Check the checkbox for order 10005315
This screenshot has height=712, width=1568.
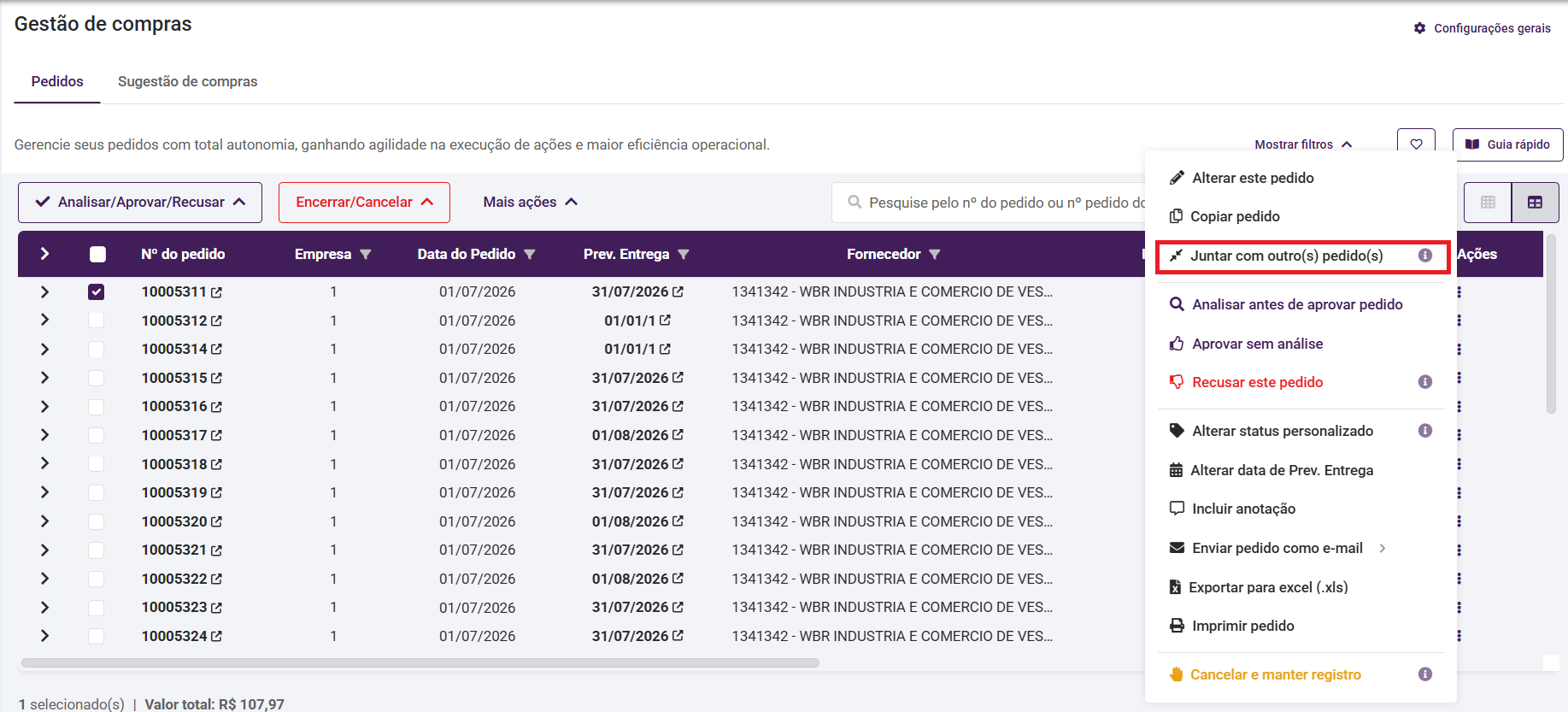pyautogui.click(x=96, y=378)
